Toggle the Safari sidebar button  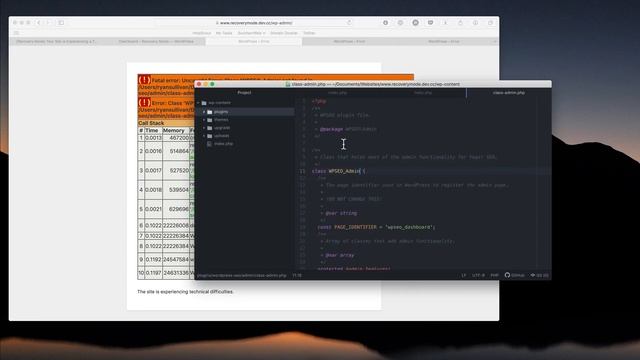coord(61,23)
